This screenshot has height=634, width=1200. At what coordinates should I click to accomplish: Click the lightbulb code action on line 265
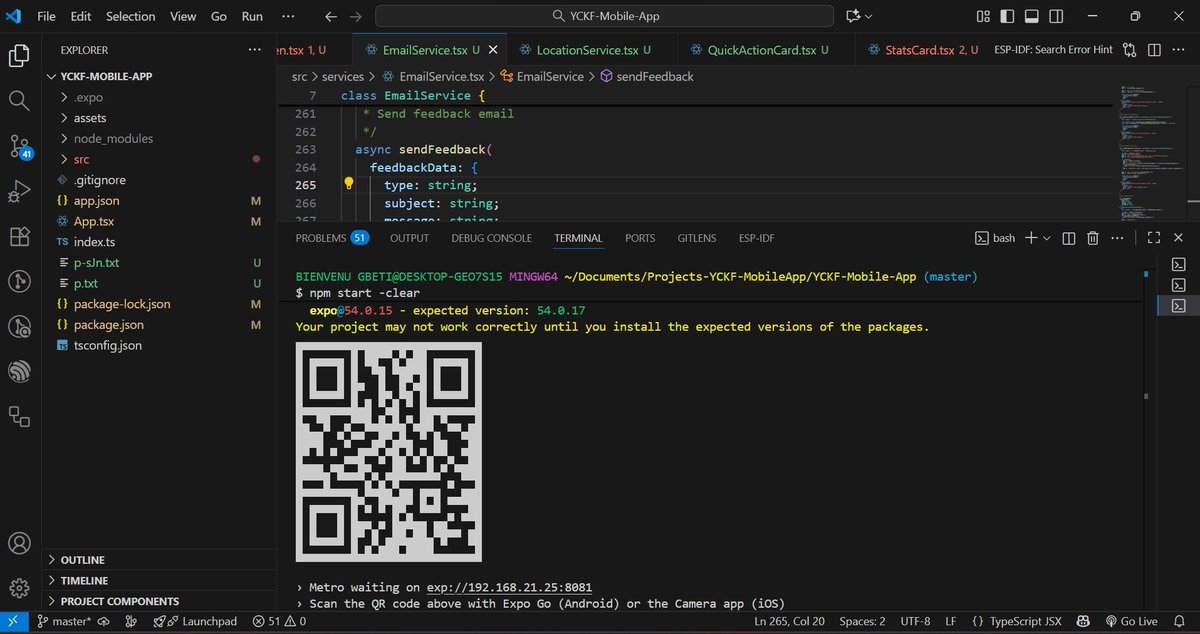click(349, 184)
